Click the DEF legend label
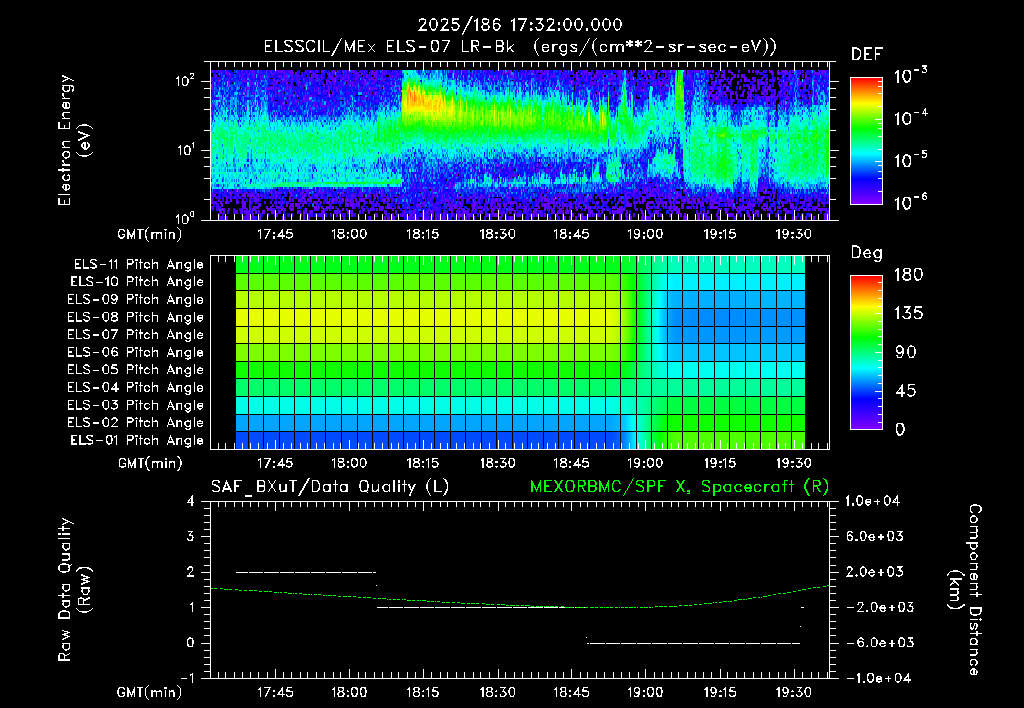This screenshot has width=1024, height=708. click(x=867, y=55)
